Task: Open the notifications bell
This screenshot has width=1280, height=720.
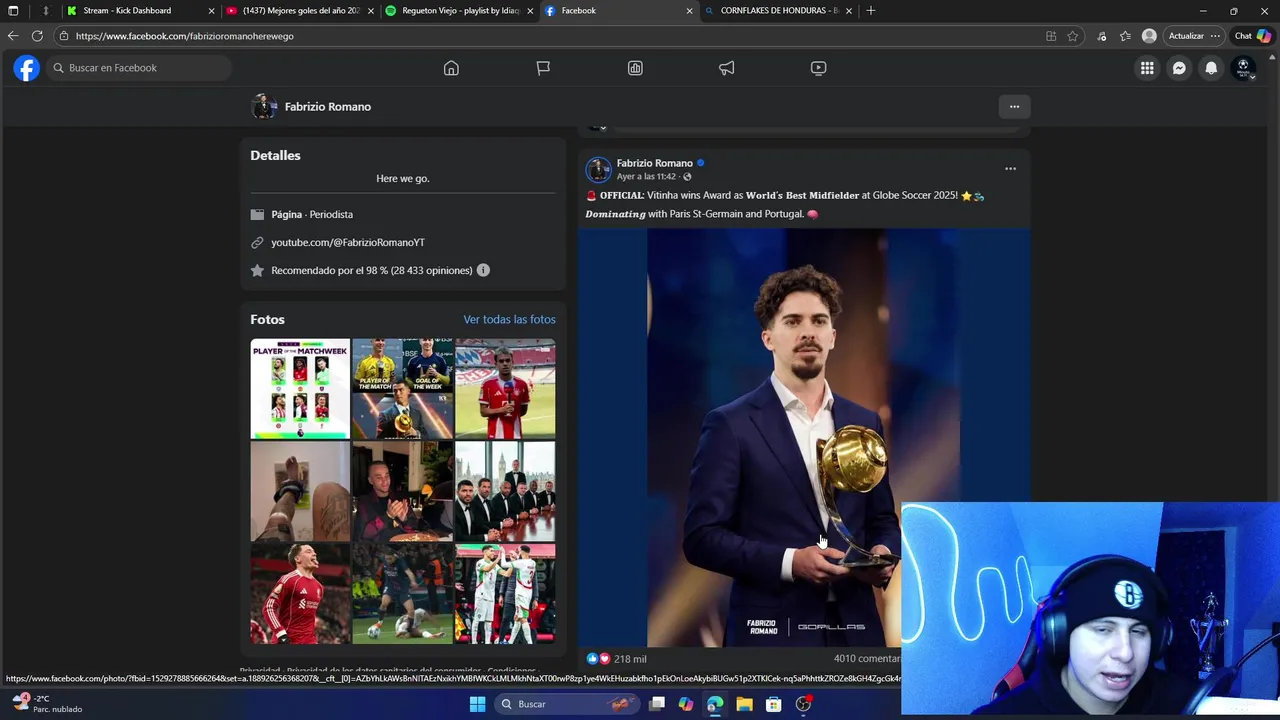Action: pyautogui.click(x=1211, y=68)
